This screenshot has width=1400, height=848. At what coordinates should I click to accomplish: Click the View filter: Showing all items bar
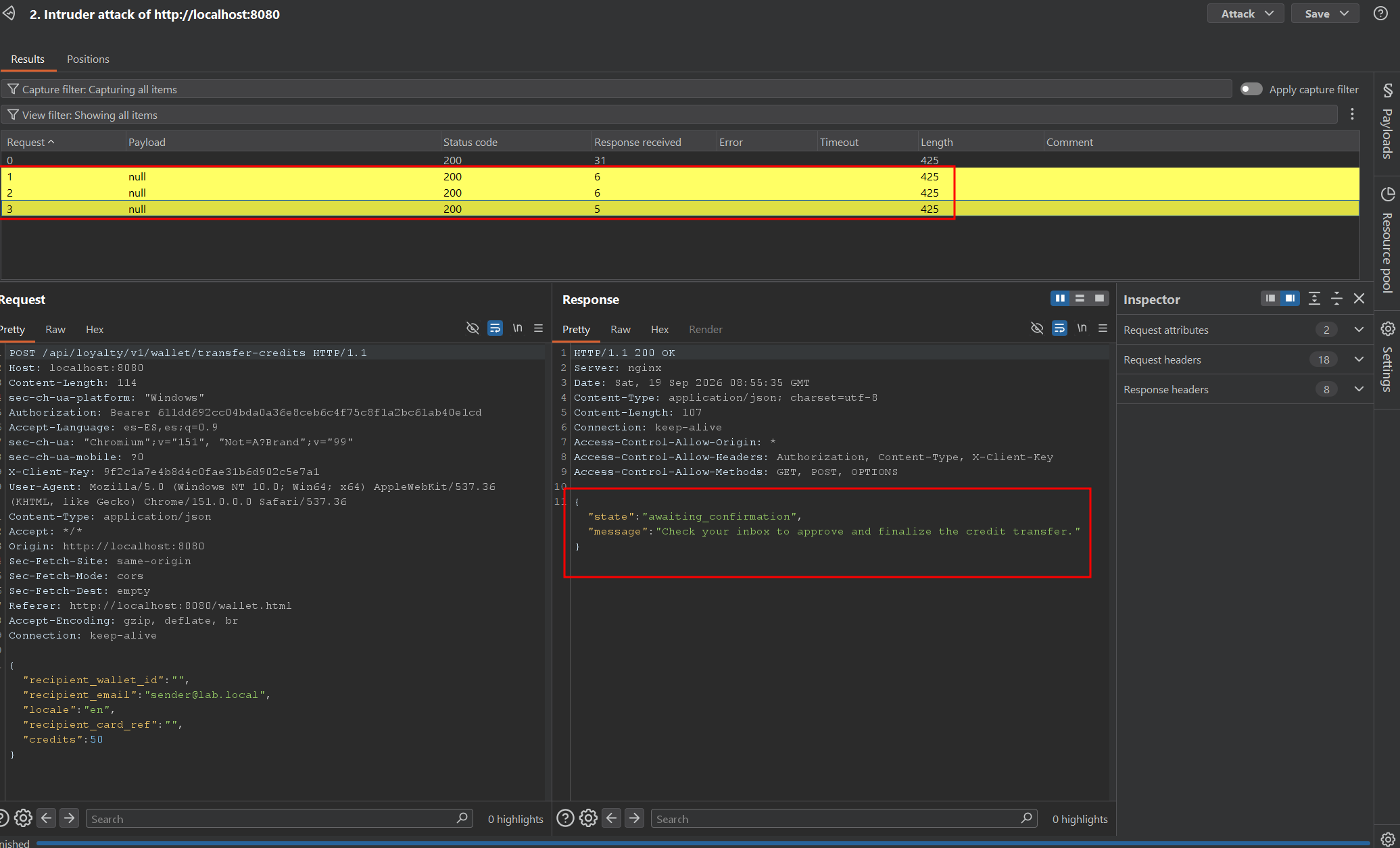pyautogui.click(x=669, y=115)
